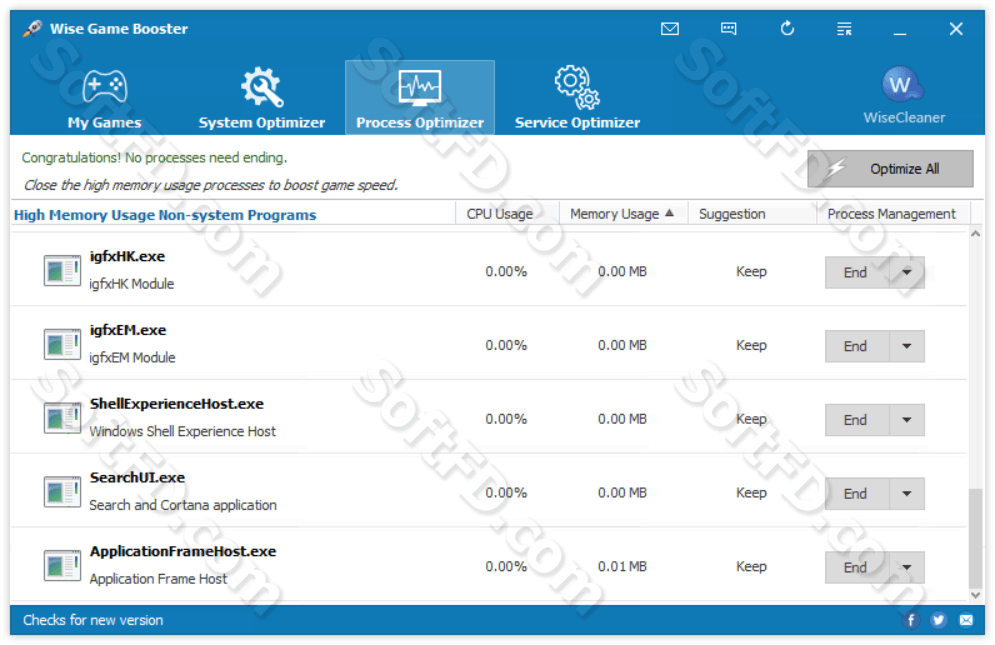The height and width of the screenshot is (645, 995).
Task: Click the igfxEM.exe process icon
Action: pos(62,344)
